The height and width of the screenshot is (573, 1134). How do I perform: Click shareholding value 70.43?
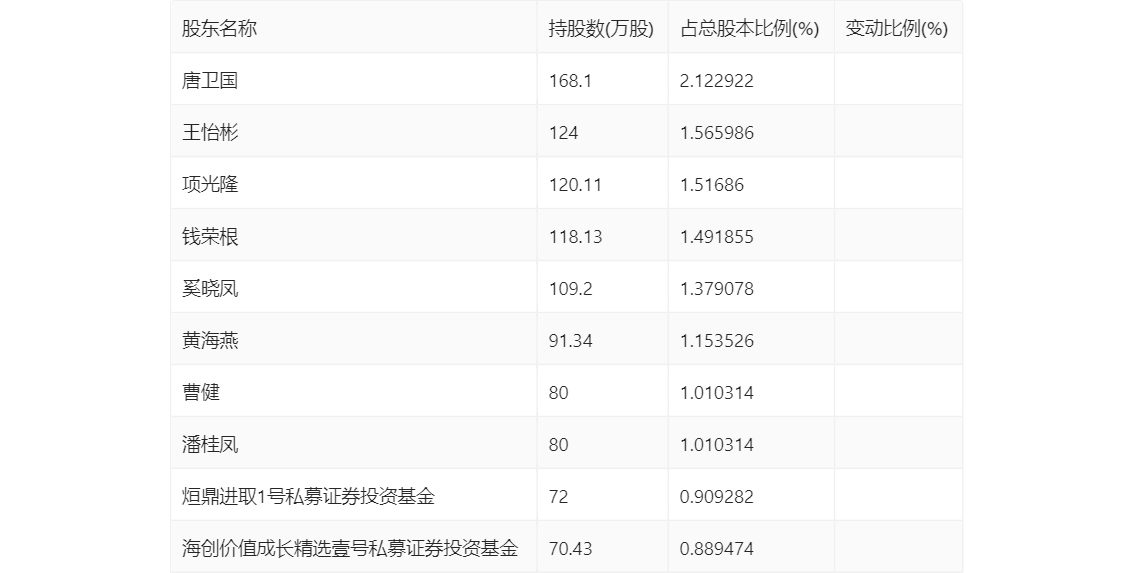click(570, 549)
